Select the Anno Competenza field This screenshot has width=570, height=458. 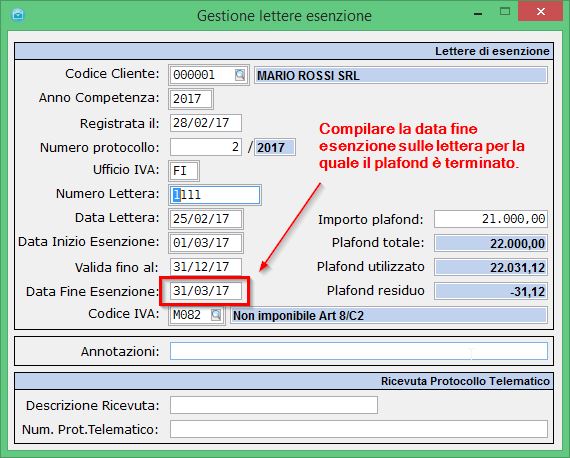(x=191, y=99)
